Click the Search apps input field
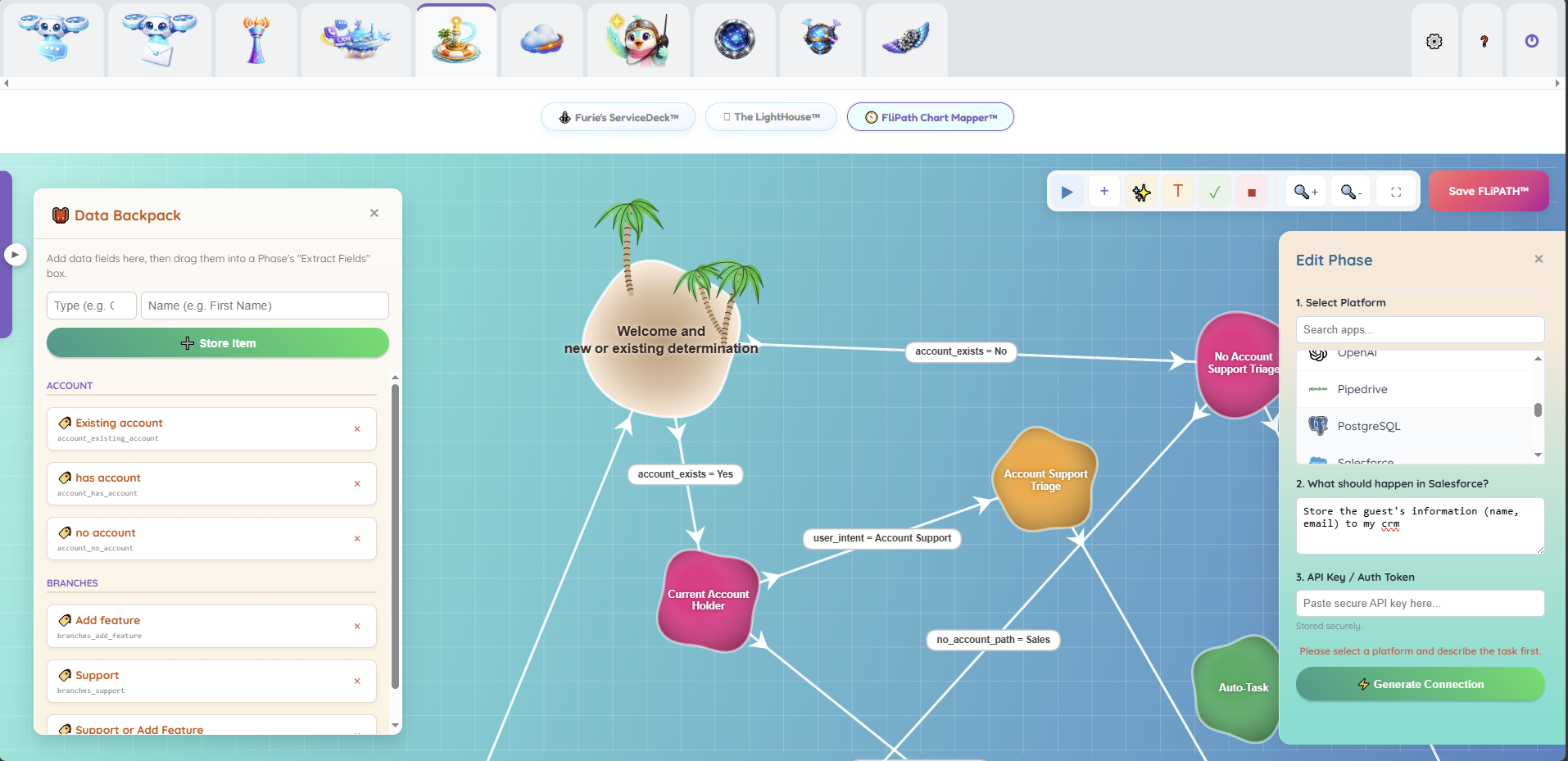This screenshot has height=761, width=1568. point(1420,329)
